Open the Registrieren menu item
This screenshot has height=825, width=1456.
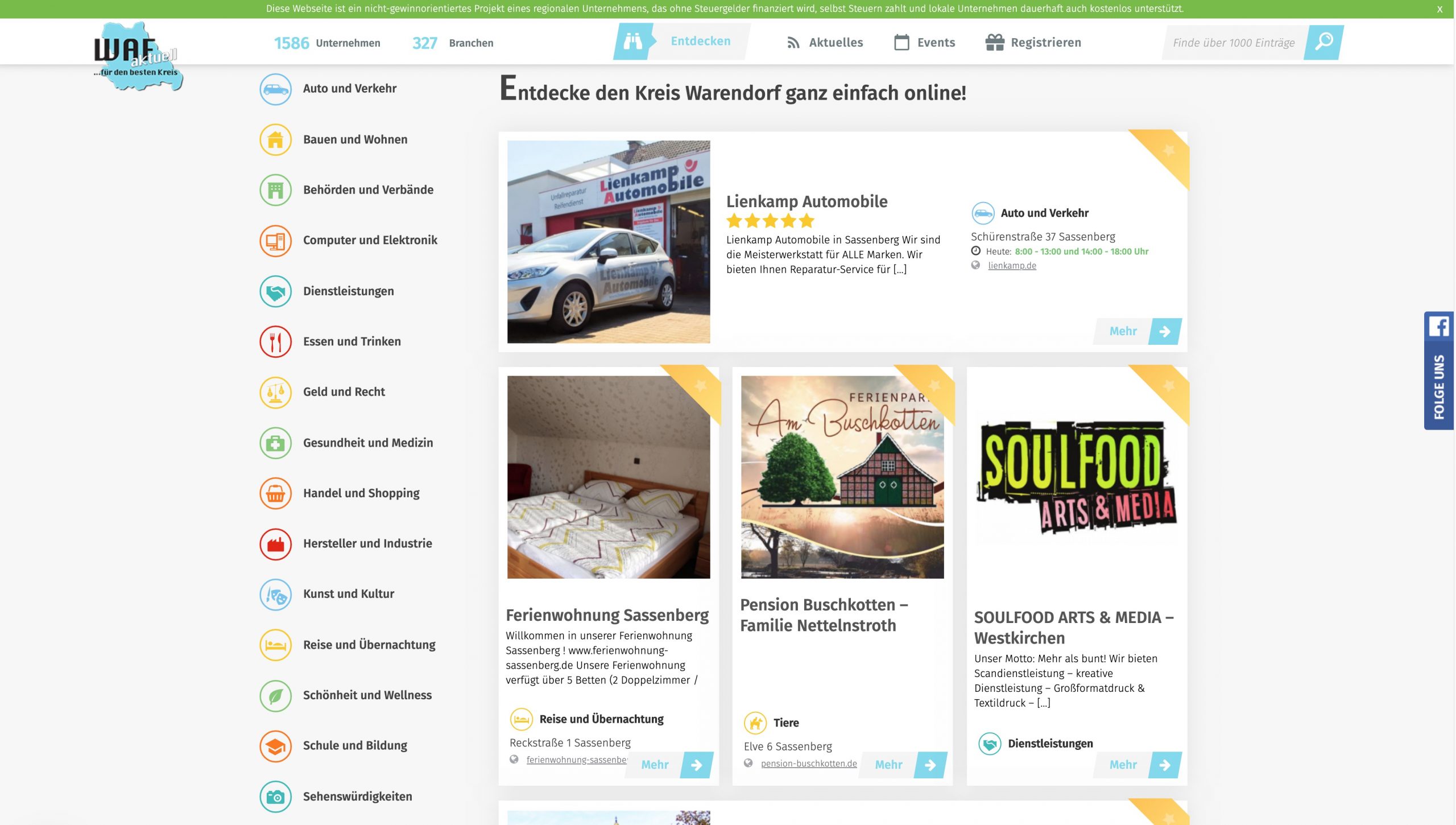point(1033,43)
